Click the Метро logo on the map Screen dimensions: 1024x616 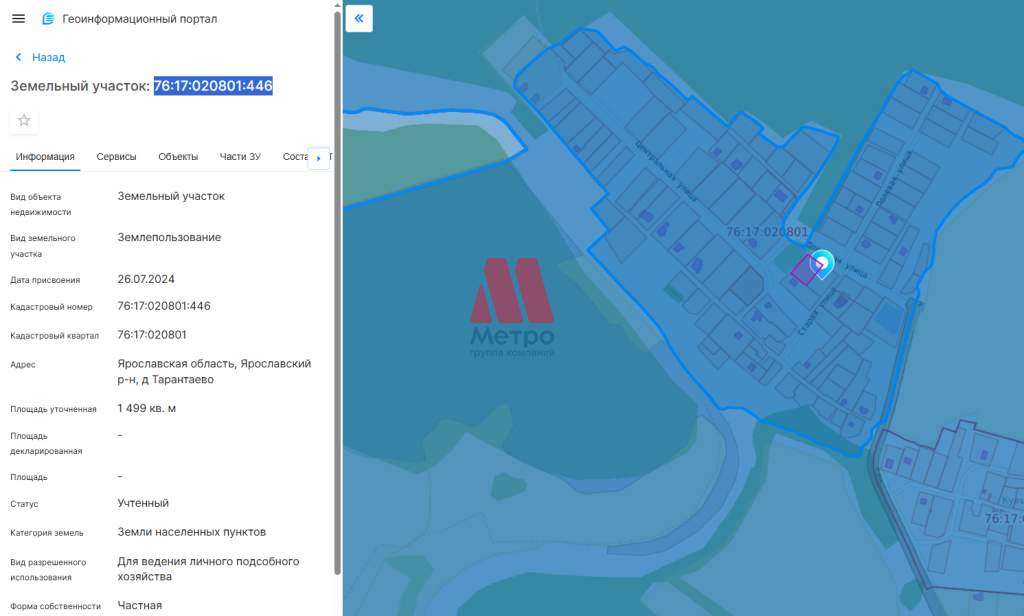point(512,307)
